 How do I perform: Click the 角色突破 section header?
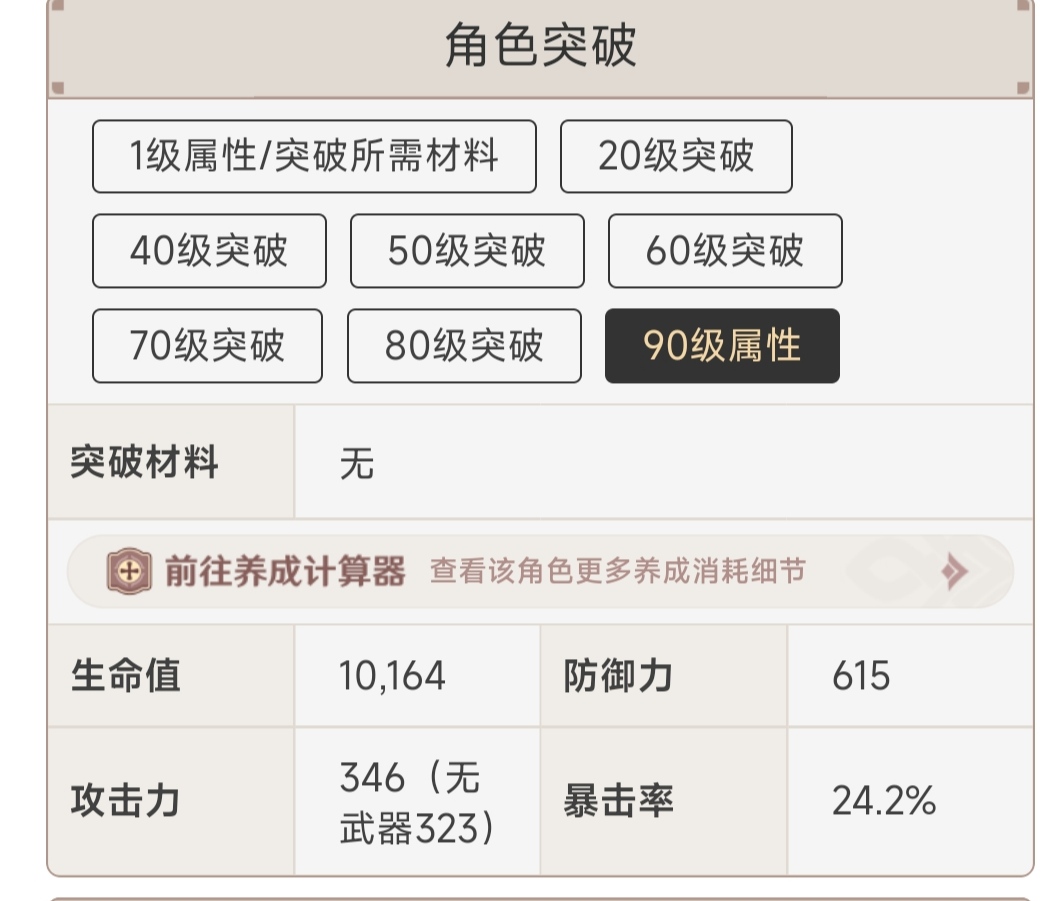point(540,47)
